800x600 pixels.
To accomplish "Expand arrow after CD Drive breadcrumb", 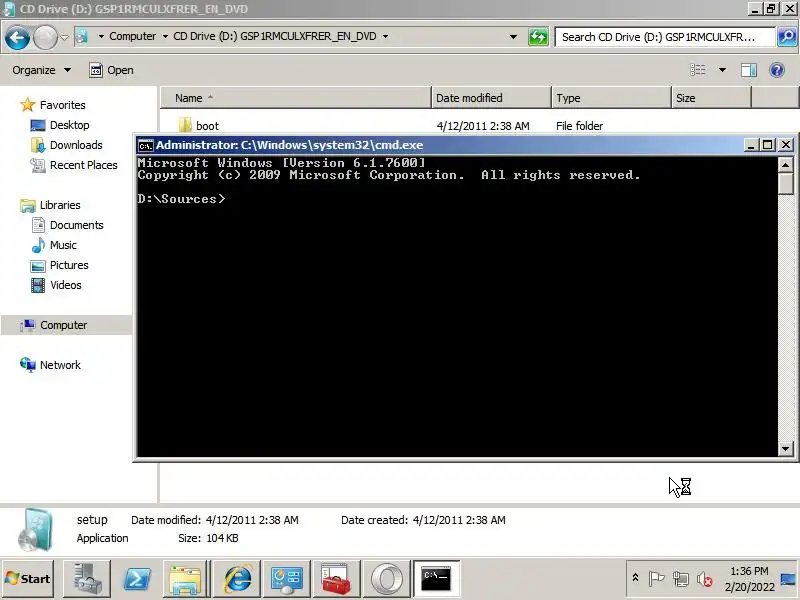I will coord(385,36).
